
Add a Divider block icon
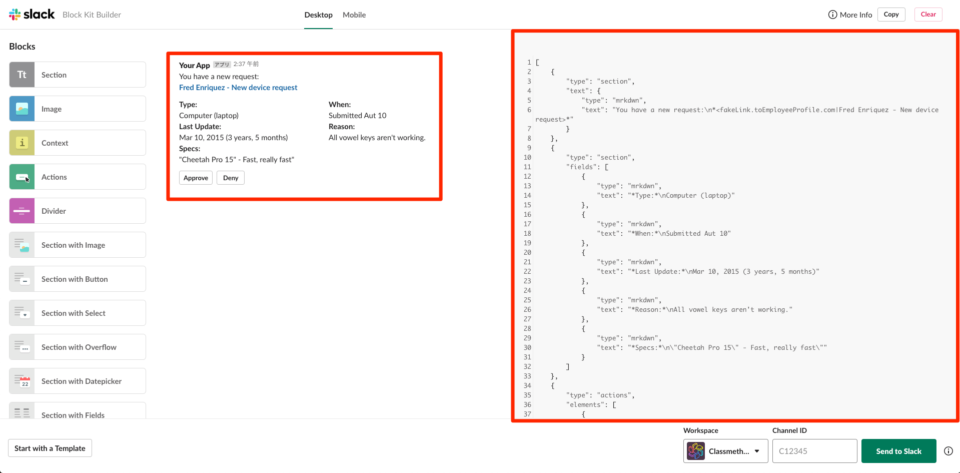point(21,210)
